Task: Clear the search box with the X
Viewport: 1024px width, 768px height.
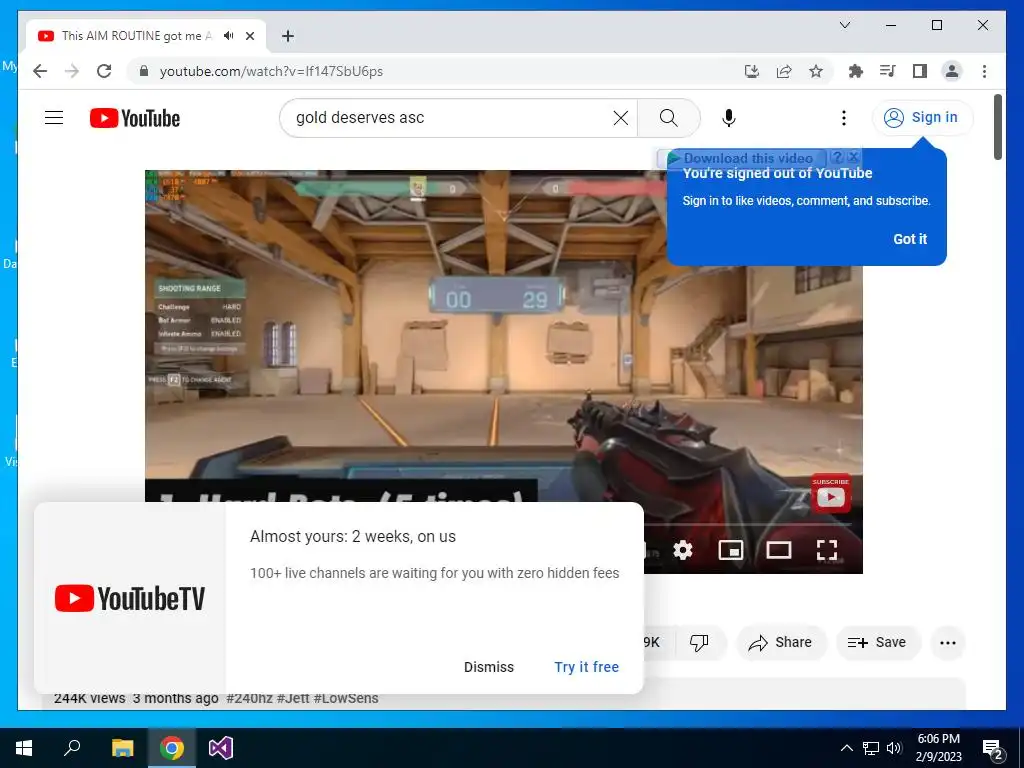Action: 620,118
